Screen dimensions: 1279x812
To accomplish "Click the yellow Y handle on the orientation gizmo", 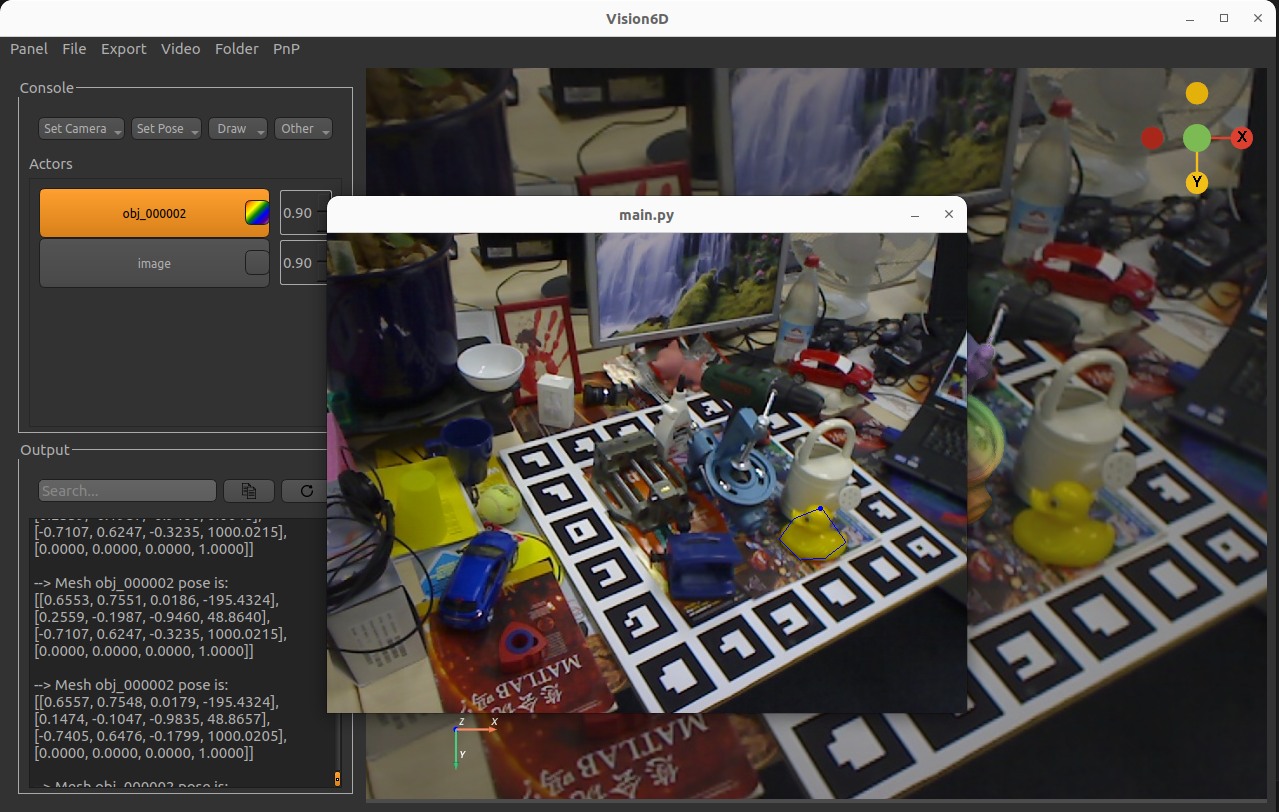I will coord(1196,182).
